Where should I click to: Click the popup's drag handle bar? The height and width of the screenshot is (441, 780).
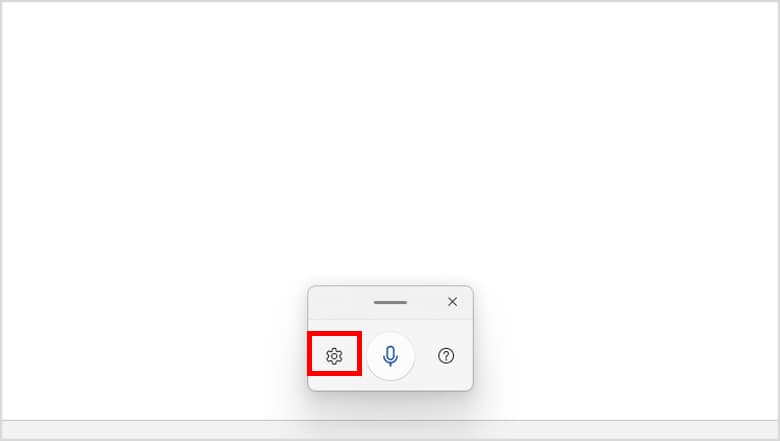pyautogui.click(x=390, y=302)
